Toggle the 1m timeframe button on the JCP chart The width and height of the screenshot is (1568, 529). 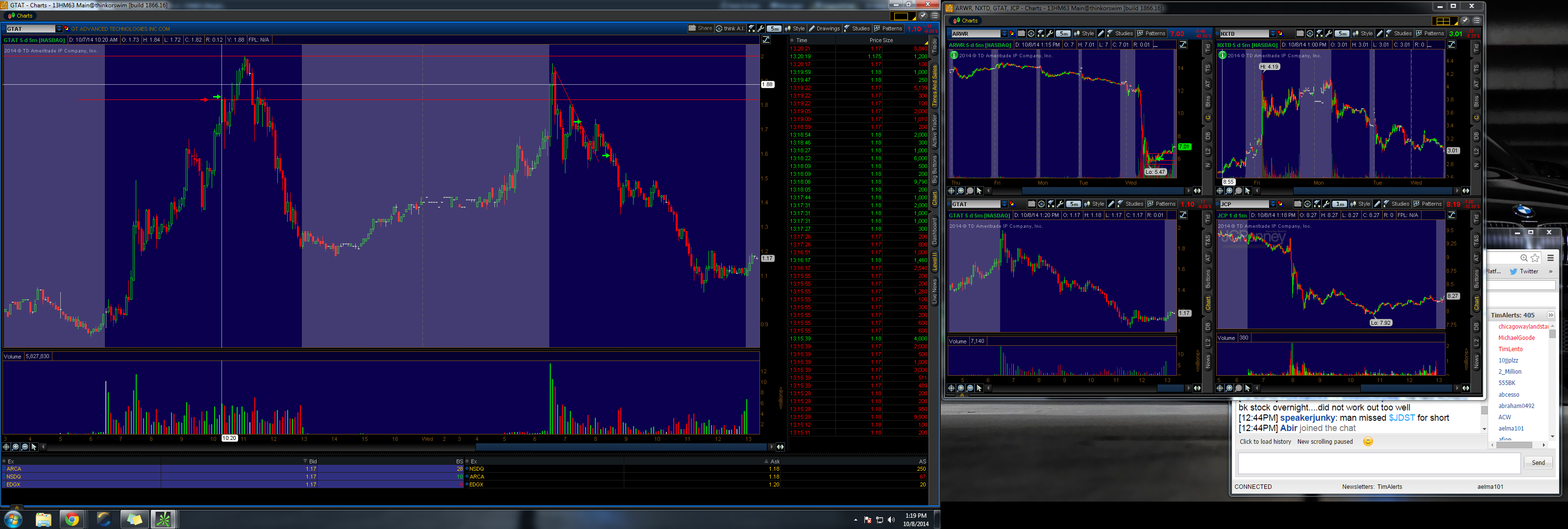[1339, 204]
